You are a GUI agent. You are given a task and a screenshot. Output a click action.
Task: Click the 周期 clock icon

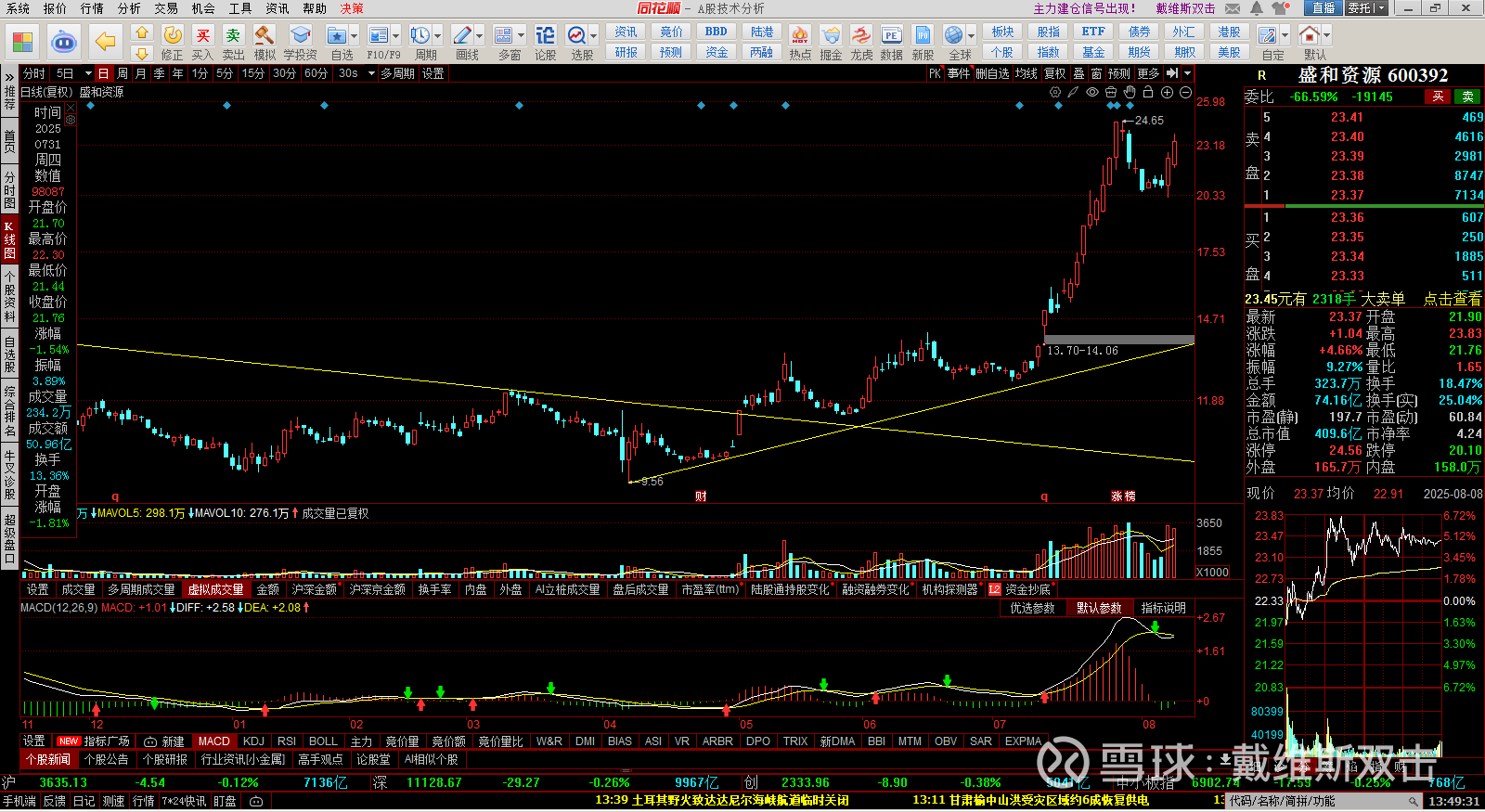(420, 35)
